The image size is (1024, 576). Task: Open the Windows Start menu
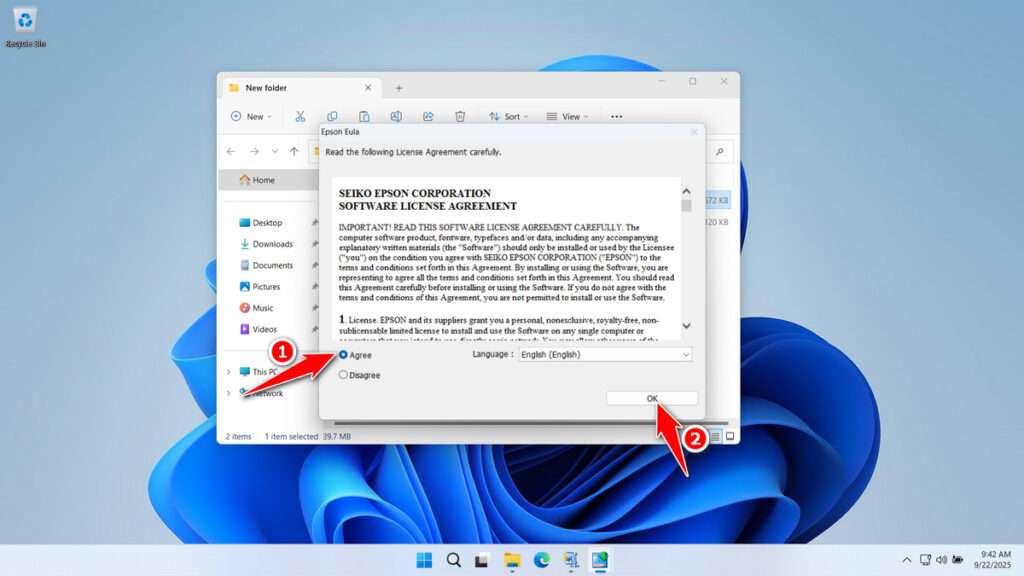coord(423,560)
